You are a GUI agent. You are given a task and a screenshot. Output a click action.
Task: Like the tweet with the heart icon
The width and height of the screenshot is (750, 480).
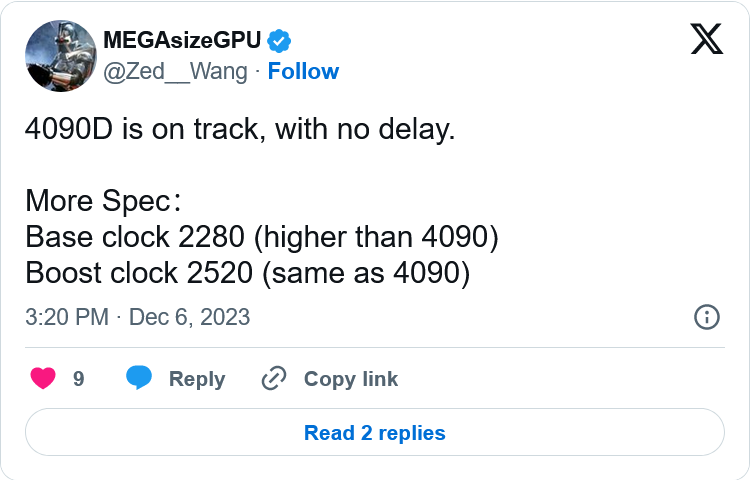point(42,379)
